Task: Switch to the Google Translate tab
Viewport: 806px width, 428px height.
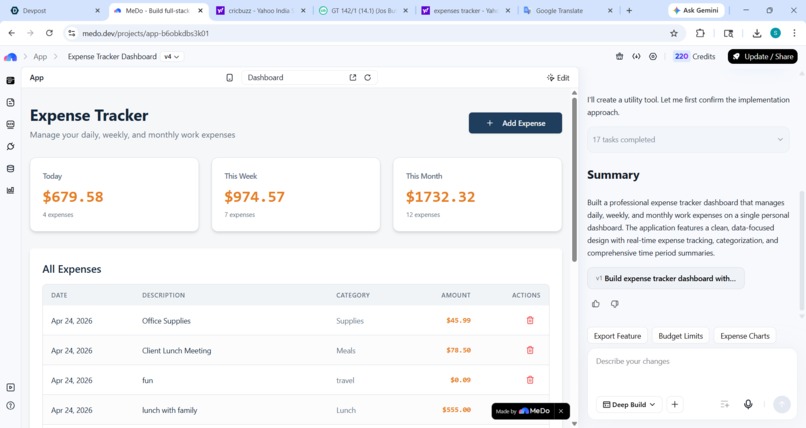Action: pyautogui.click(x=568, y=10)
